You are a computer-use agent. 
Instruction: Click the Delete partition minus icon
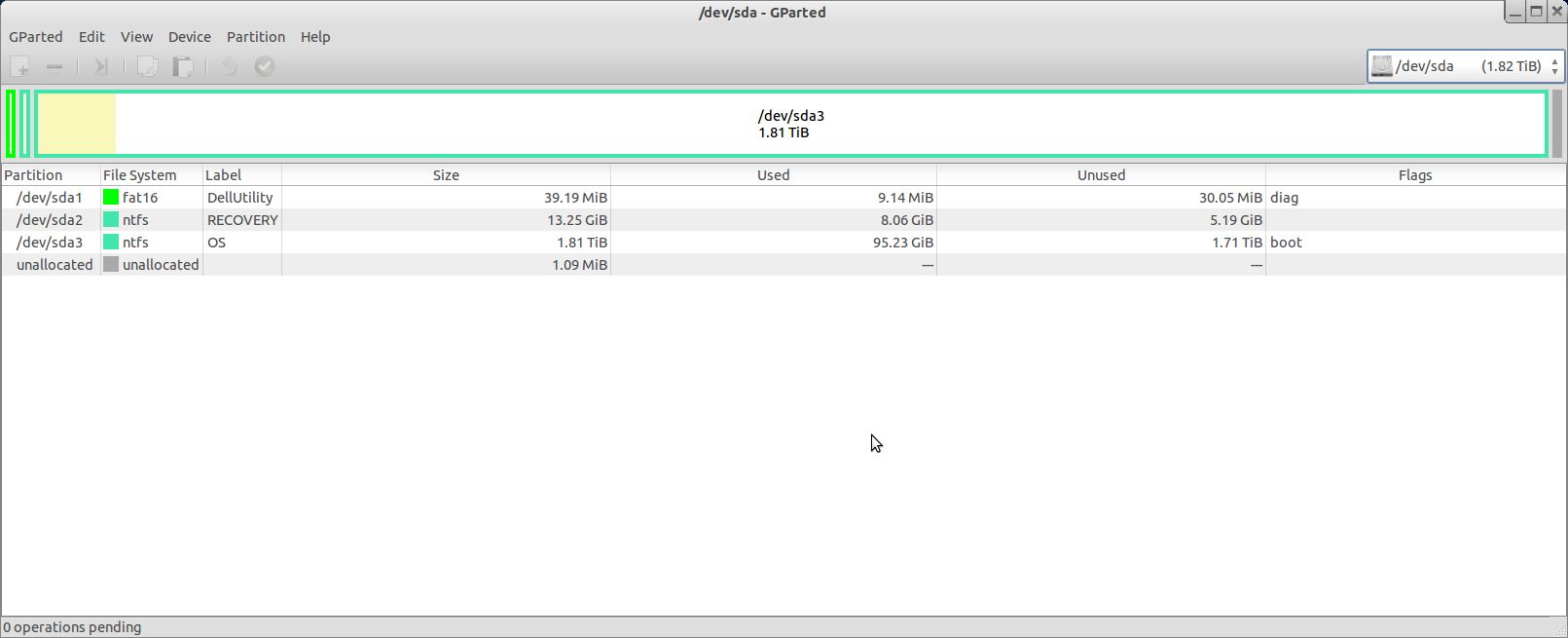click(55, 66)
